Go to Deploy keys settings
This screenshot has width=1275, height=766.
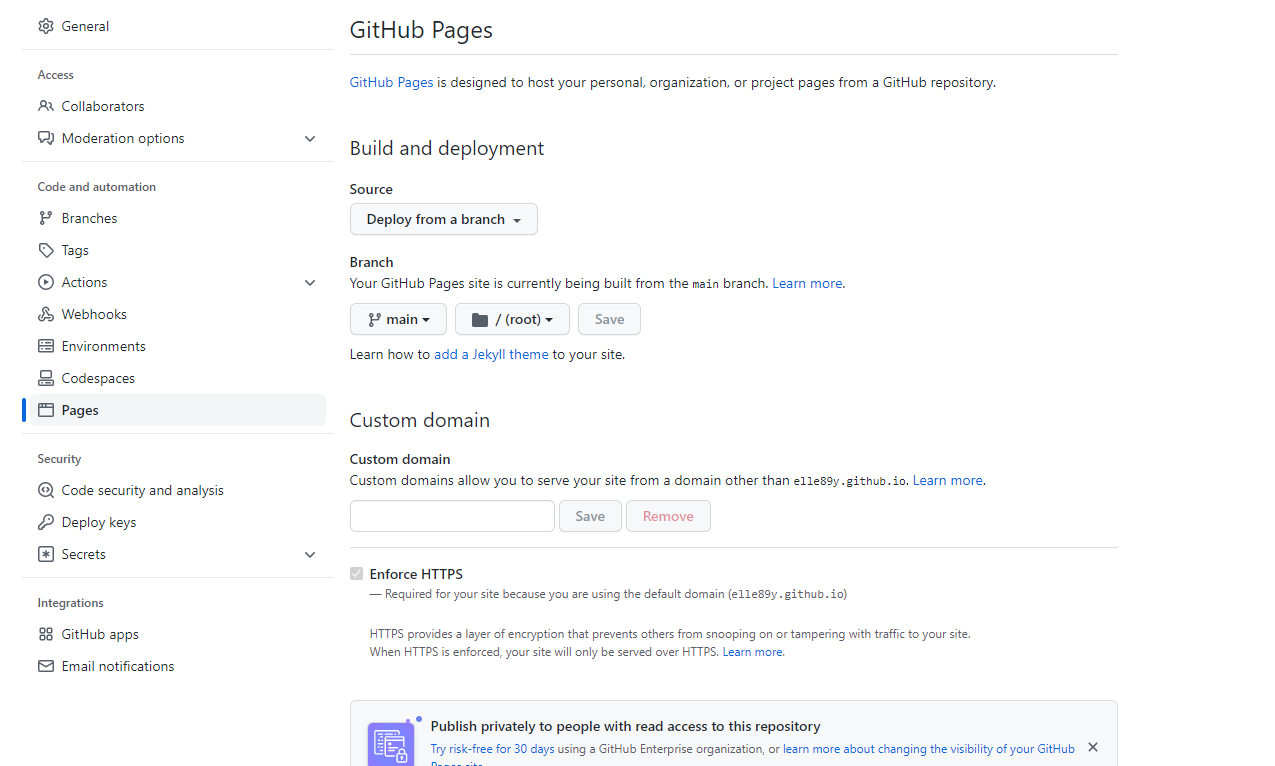[x=178, y=522]
